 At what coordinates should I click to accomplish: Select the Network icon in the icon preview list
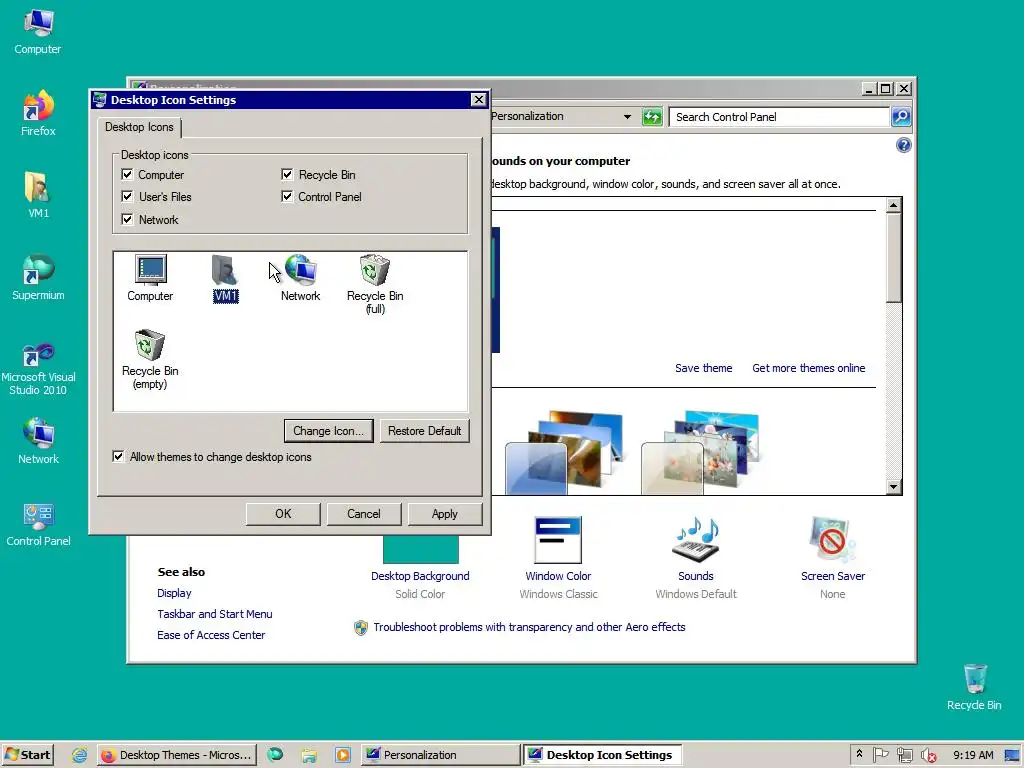tap(300, 278)
